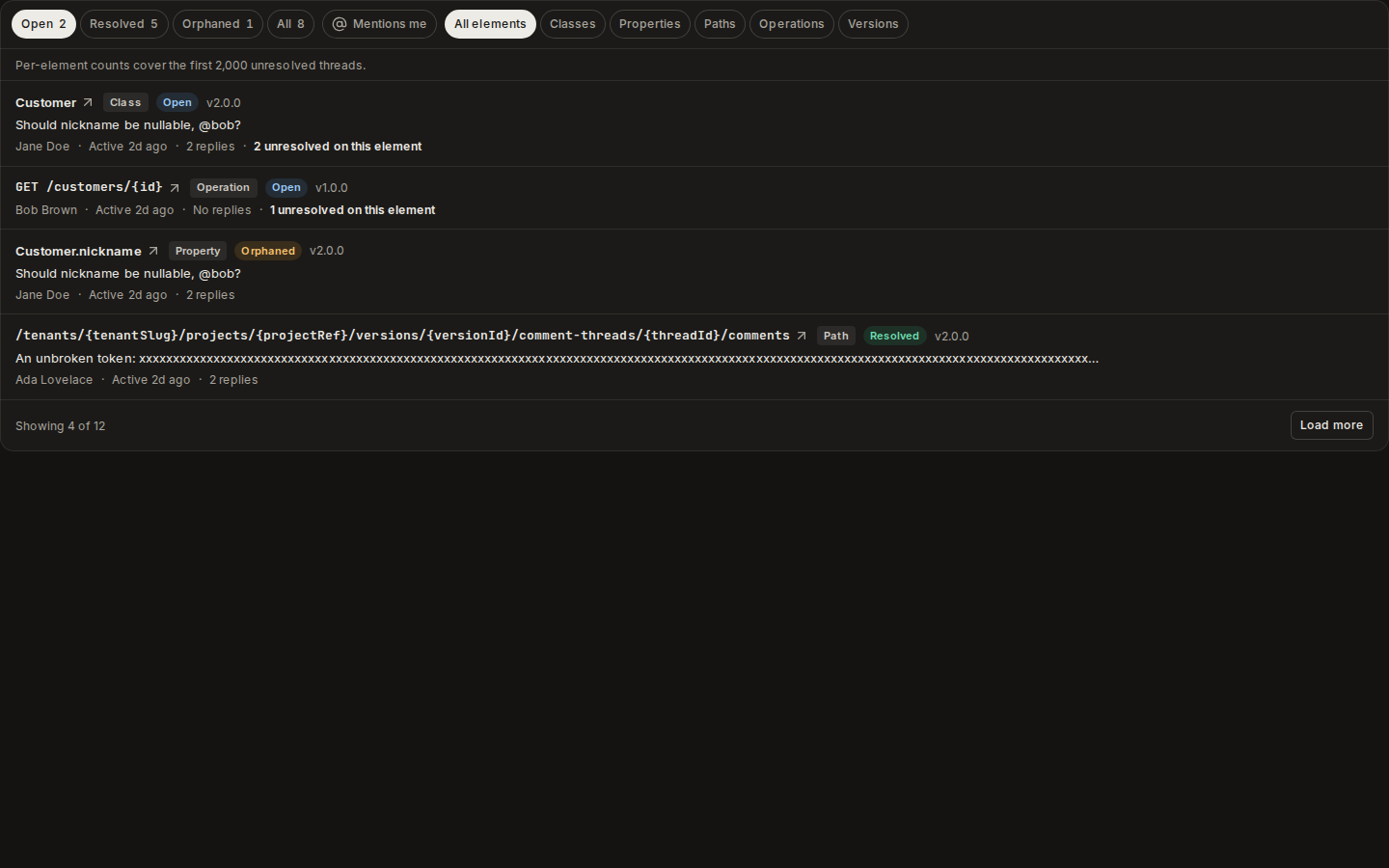Open Customer class via arrow icon
1389x868 pixels.
[x=88, y=102]
